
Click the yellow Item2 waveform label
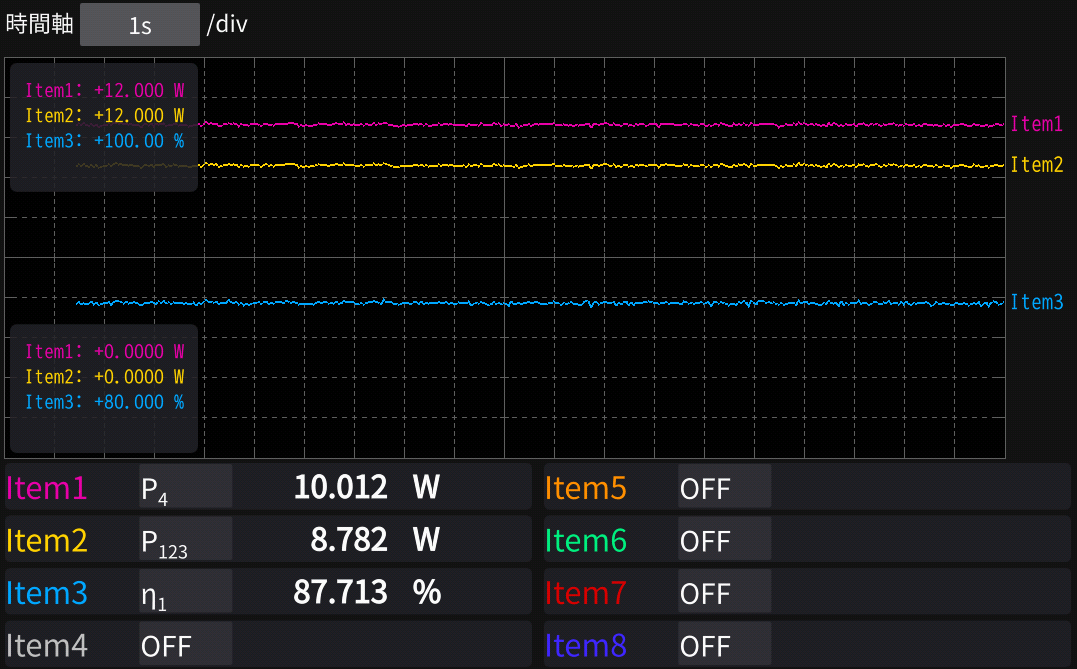(1036, 165)
